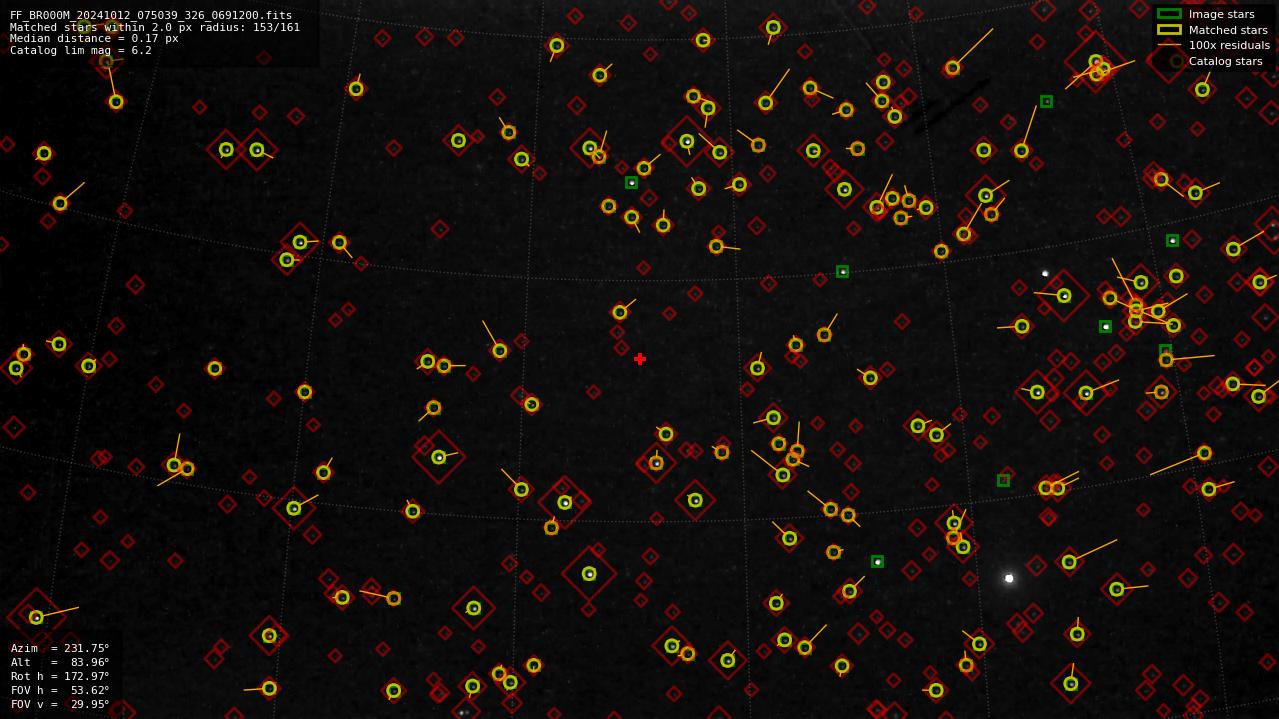Viewport: 1279px width, 719px height.
Task: Select the 'FOV v = 29.95°' value
Action: pyautogui.click(x=60, y=704)
